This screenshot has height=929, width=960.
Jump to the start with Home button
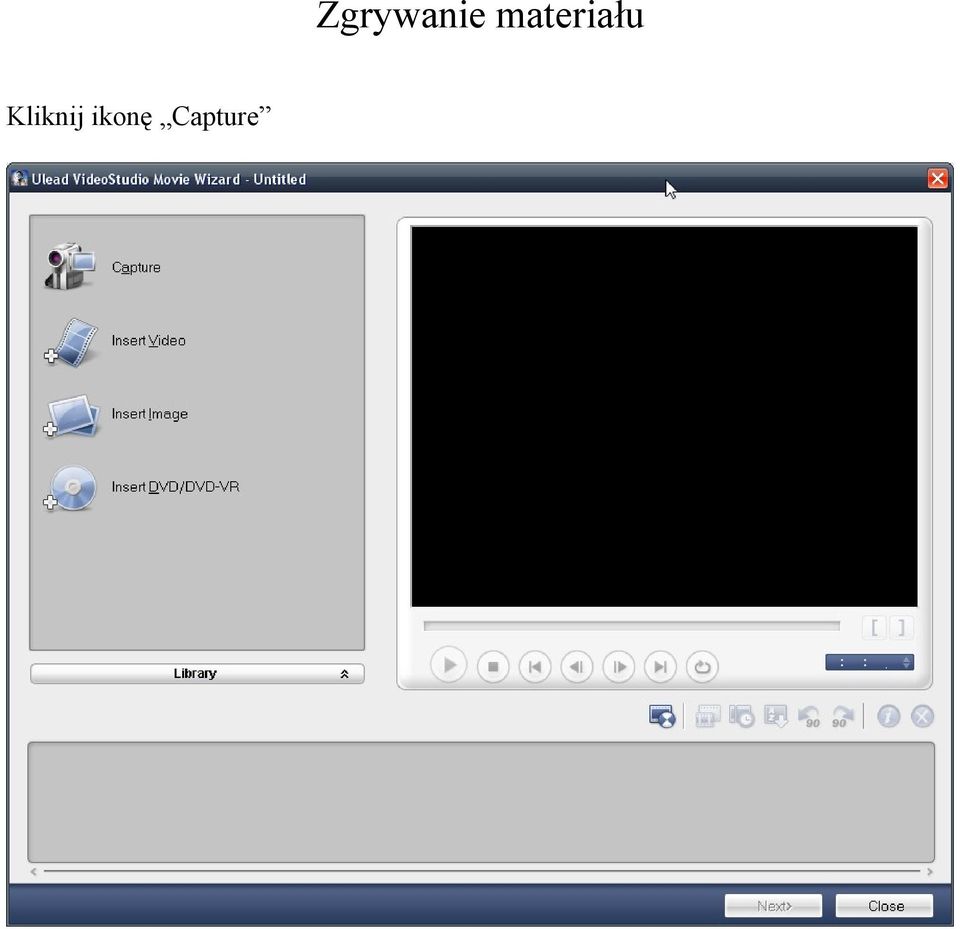click(x=534, y=666)
